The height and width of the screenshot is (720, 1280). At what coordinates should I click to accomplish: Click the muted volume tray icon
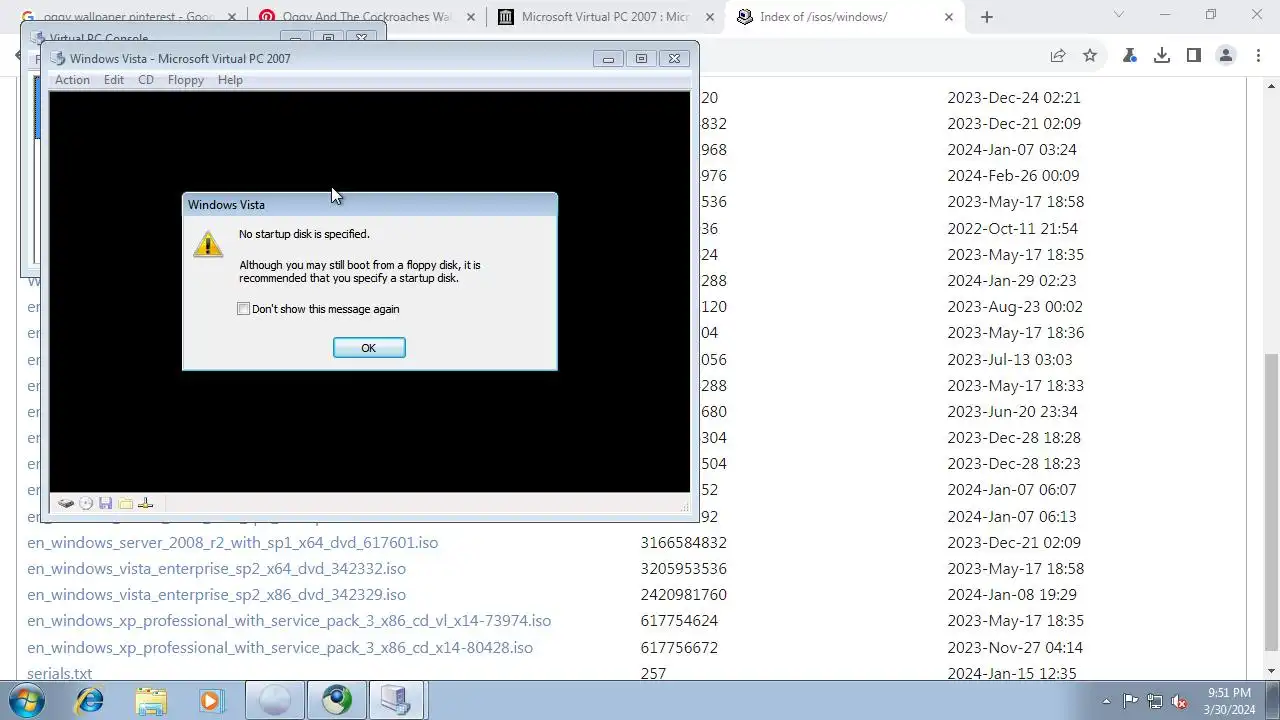[x=1179, y=701]
